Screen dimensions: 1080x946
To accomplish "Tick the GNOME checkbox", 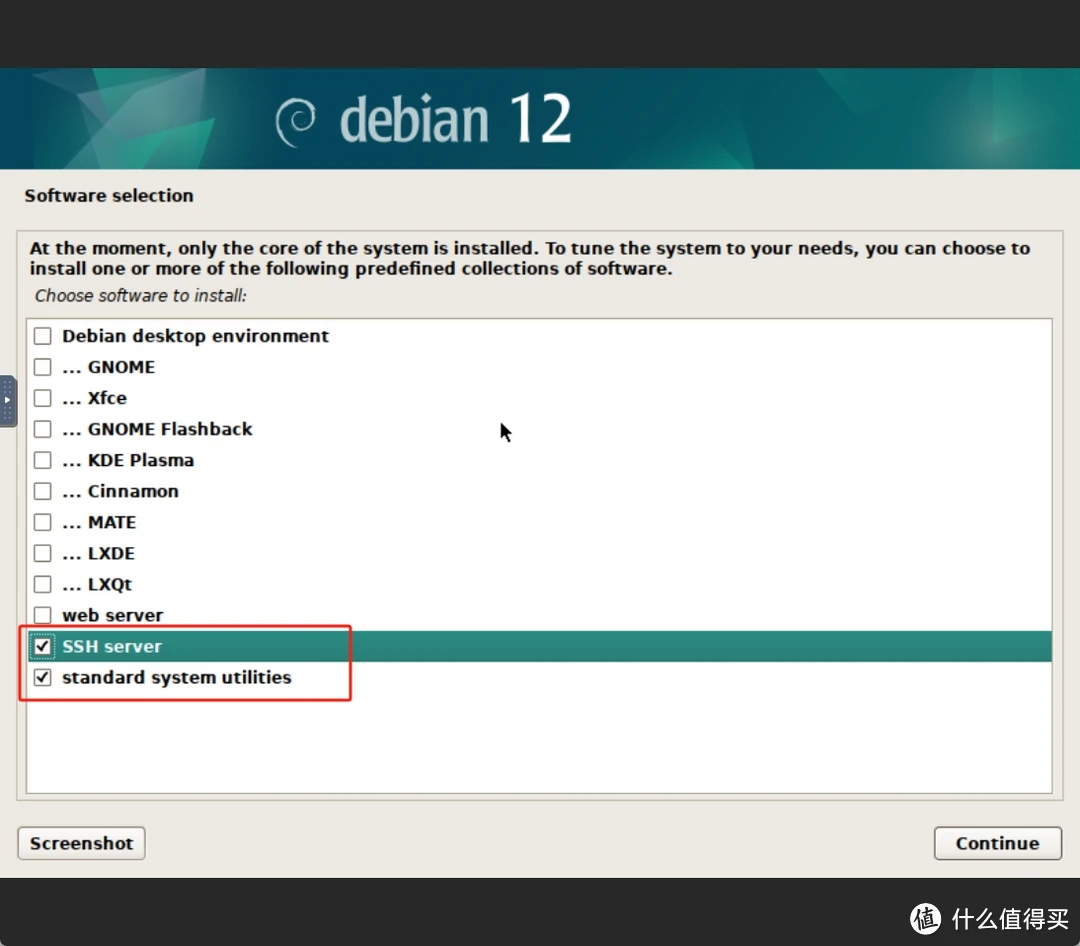I will (x=43, y=367).
